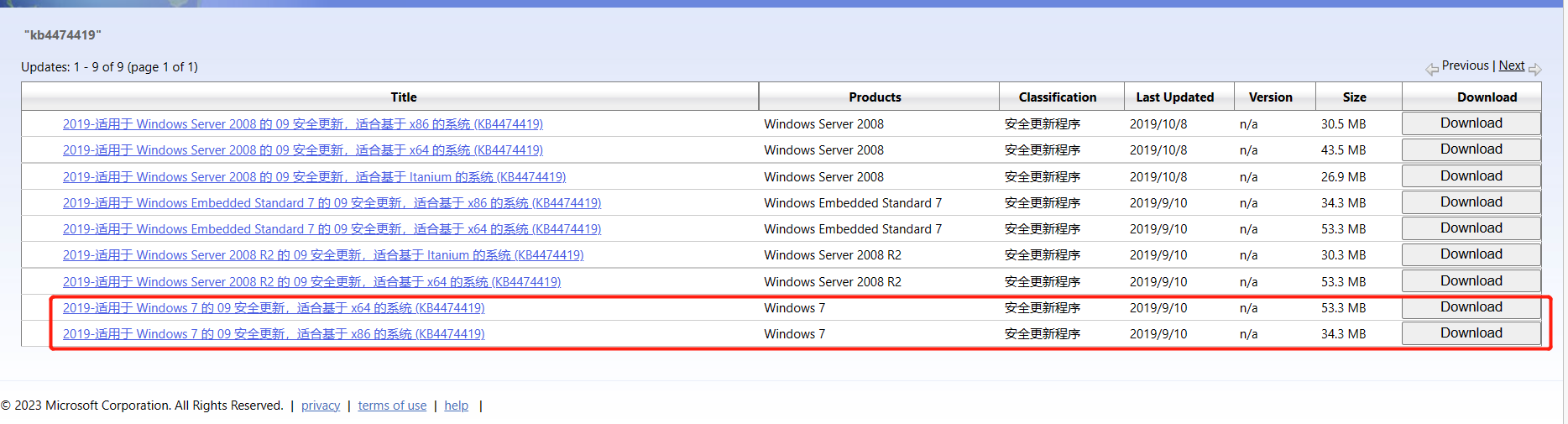Sort by Classification column header

click(1058, 97)
